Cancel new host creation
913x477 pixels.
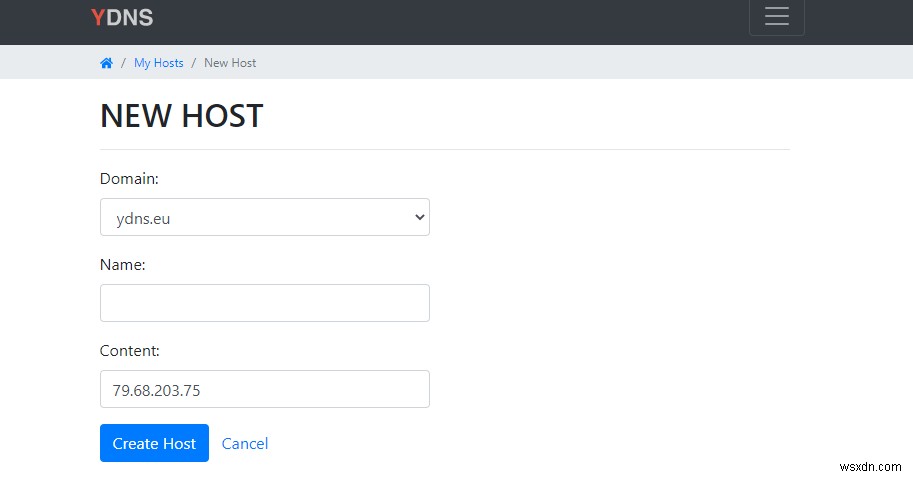[x=245, y=444]
